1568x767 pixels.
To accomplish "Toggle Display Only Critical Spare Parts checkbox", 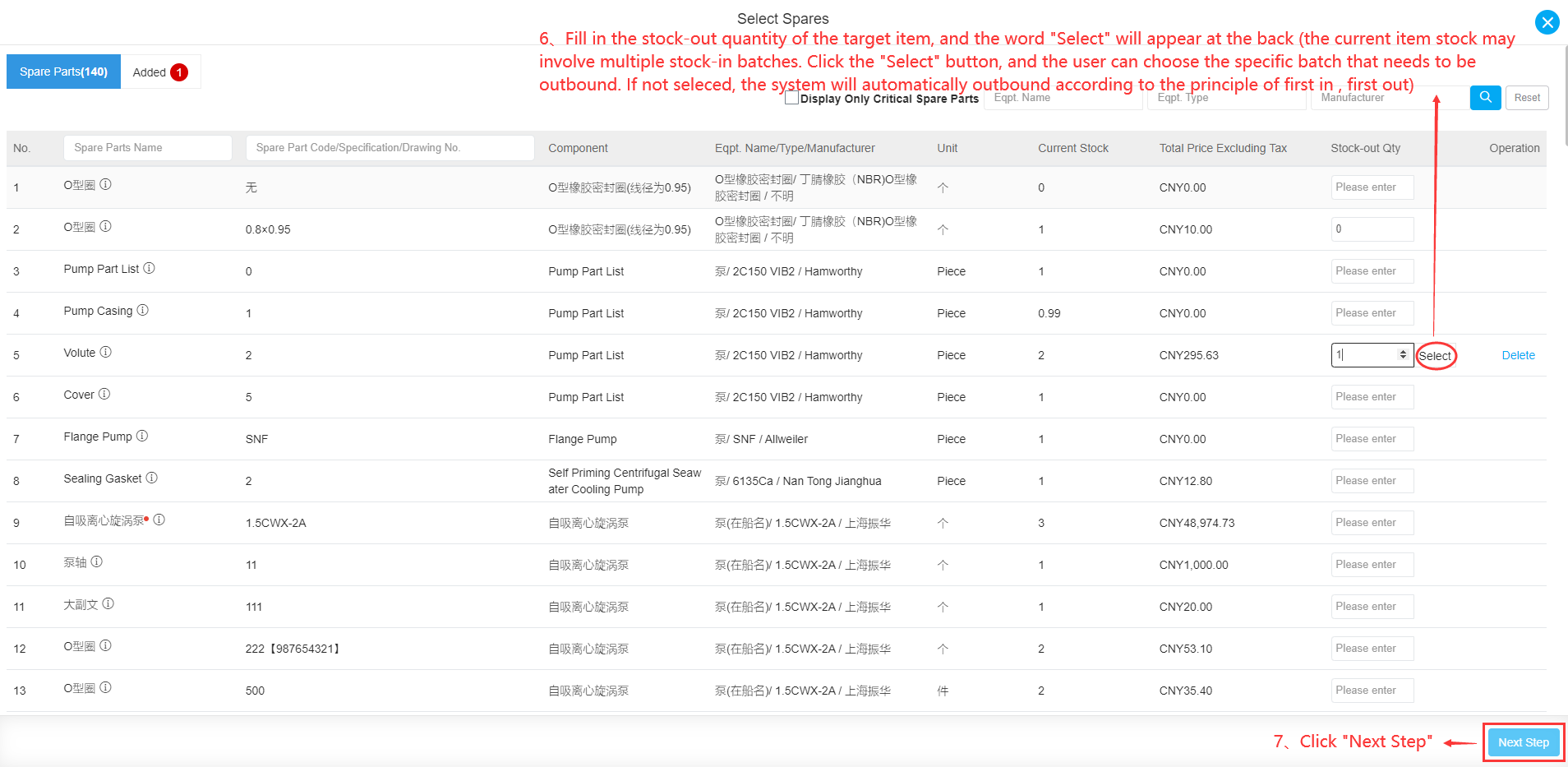I will click(791, 98).
